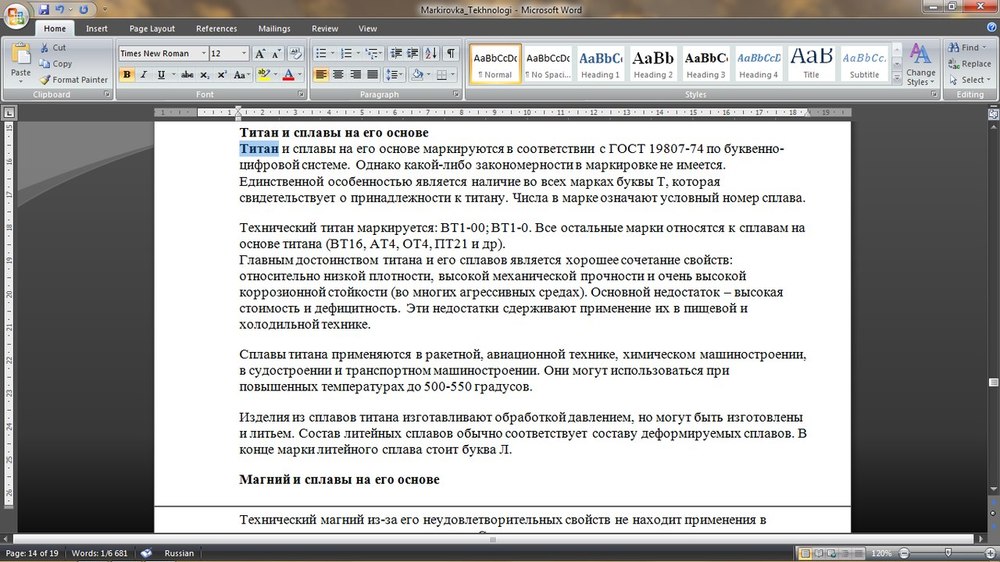Open the View tab
This screenshot has height=562, width=1000.
pos(367,29)
